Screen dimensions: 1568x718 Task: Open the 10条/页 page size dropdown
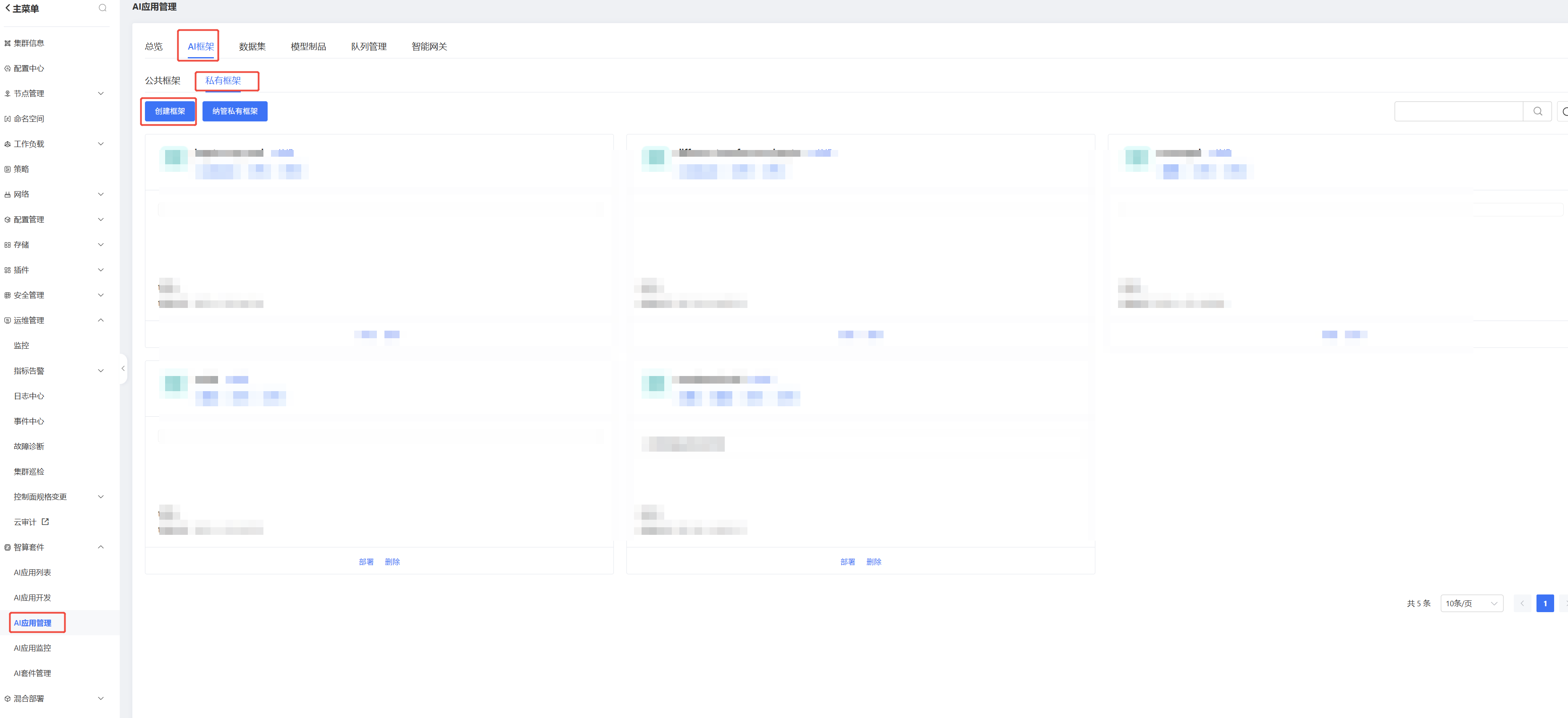1471,603
